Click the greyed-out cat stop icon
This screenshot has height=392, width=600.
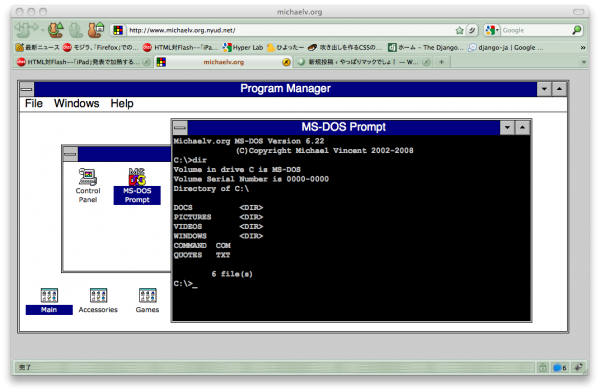(75, 30)
